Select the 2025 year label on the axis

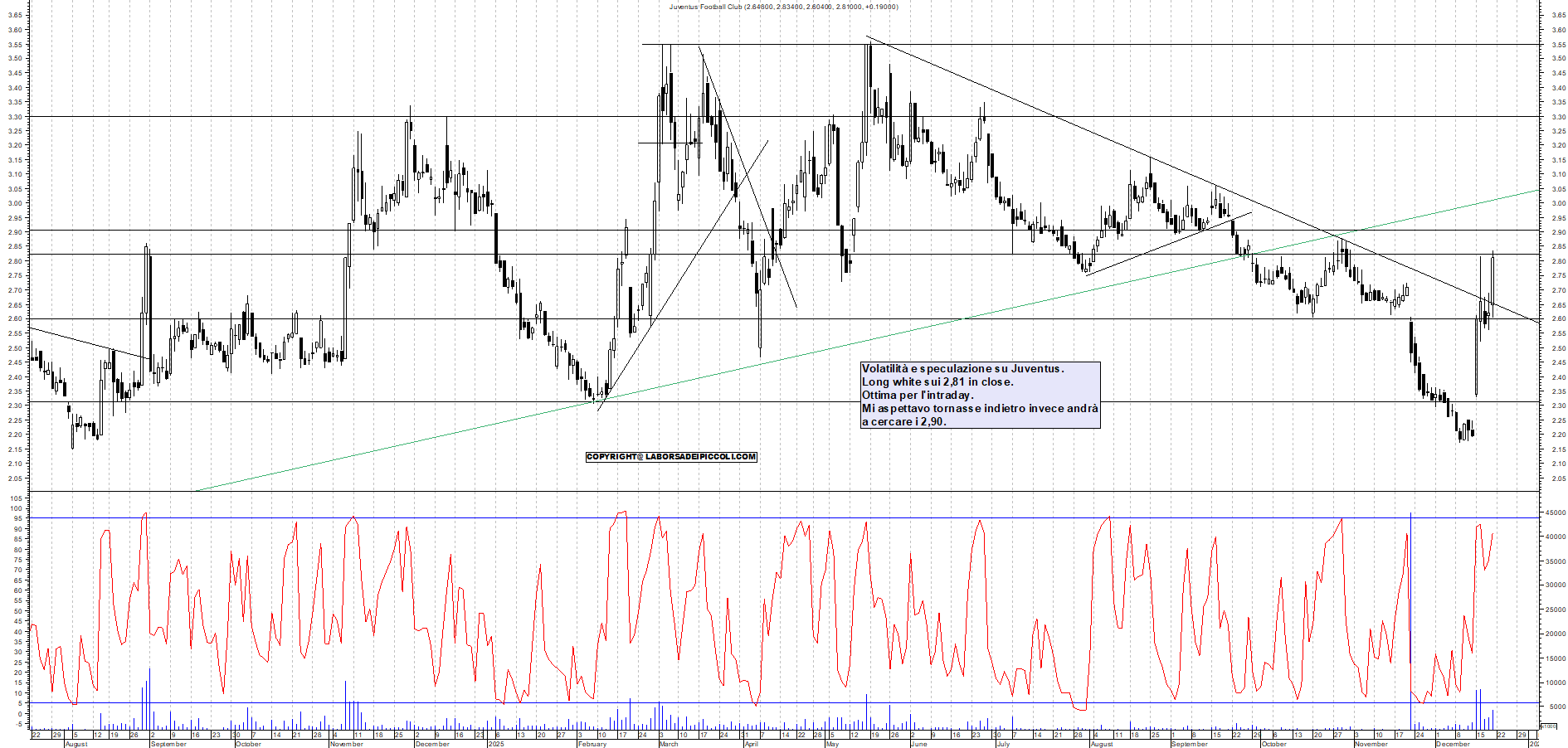(495, 744)
